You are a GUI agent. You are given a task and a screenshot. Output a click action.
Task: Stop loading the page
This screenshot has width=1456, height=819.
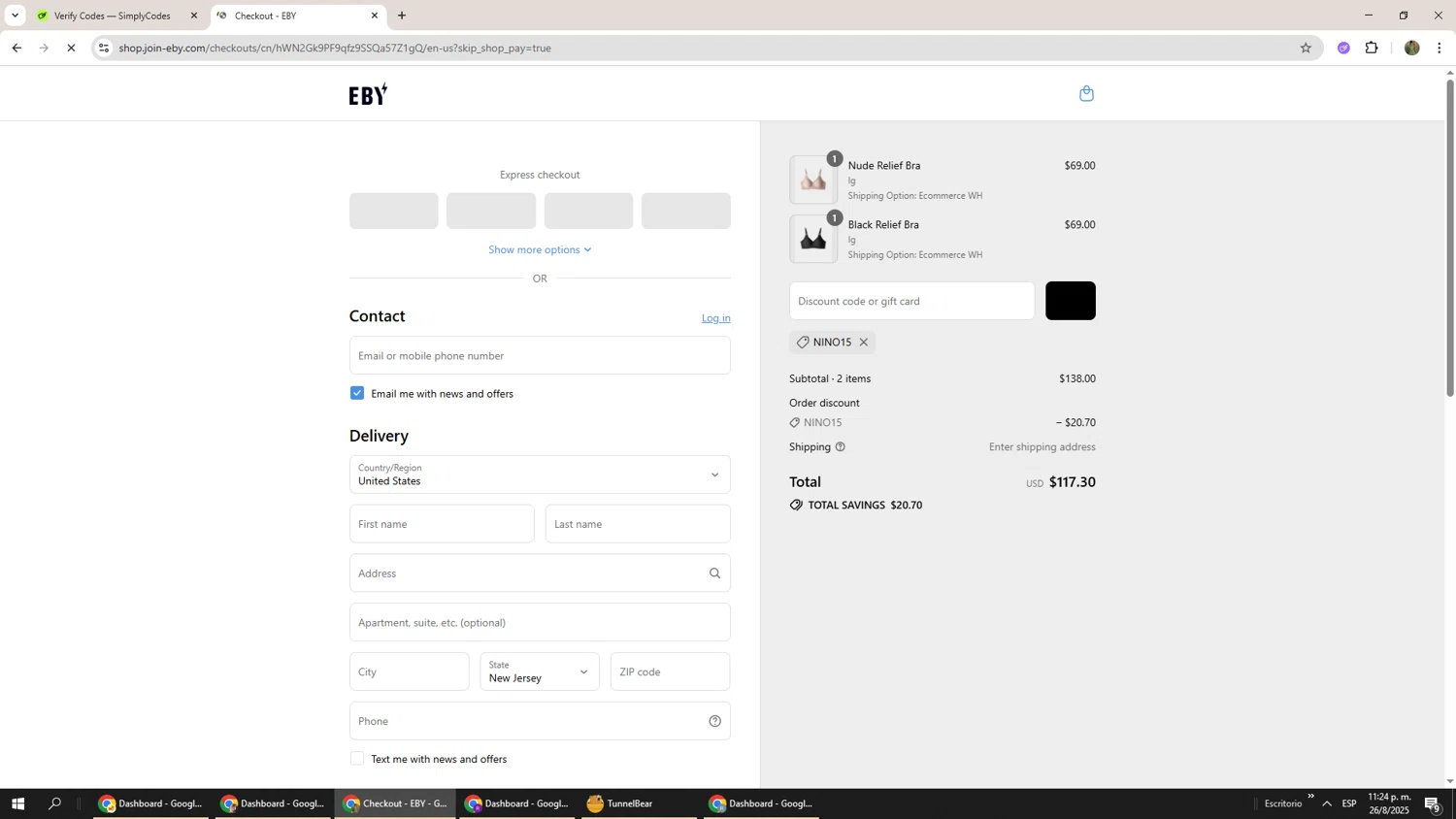[71, 48]
